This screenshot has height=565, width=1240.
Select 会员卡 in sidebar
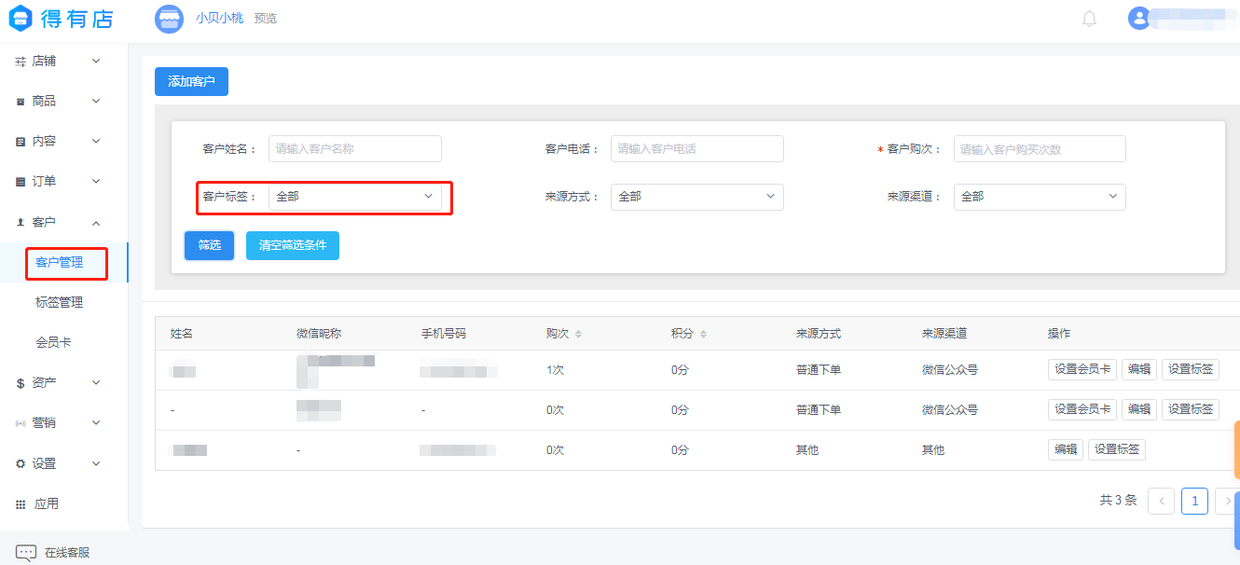53,343
